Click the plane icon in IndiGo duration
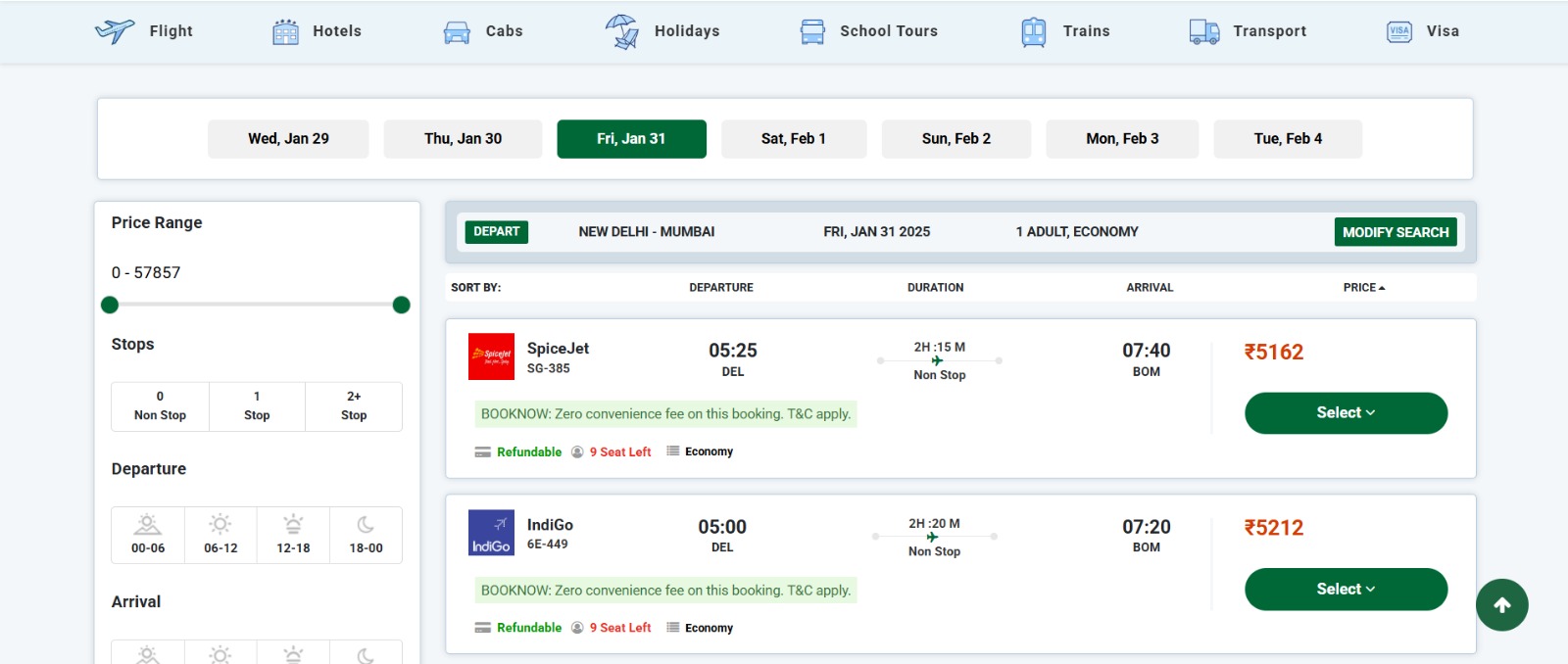Screen dimensions: 1568x664 click(x=932, y=537)
